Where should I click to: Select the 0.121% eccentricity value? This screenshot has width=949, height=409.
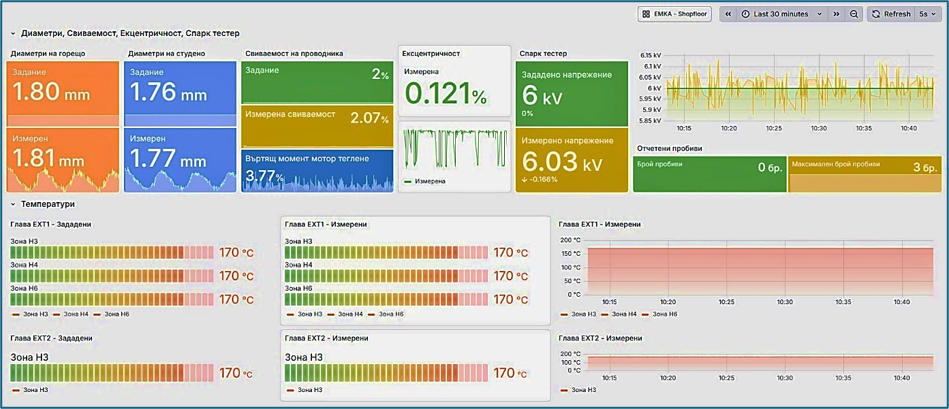click(445, 94)
